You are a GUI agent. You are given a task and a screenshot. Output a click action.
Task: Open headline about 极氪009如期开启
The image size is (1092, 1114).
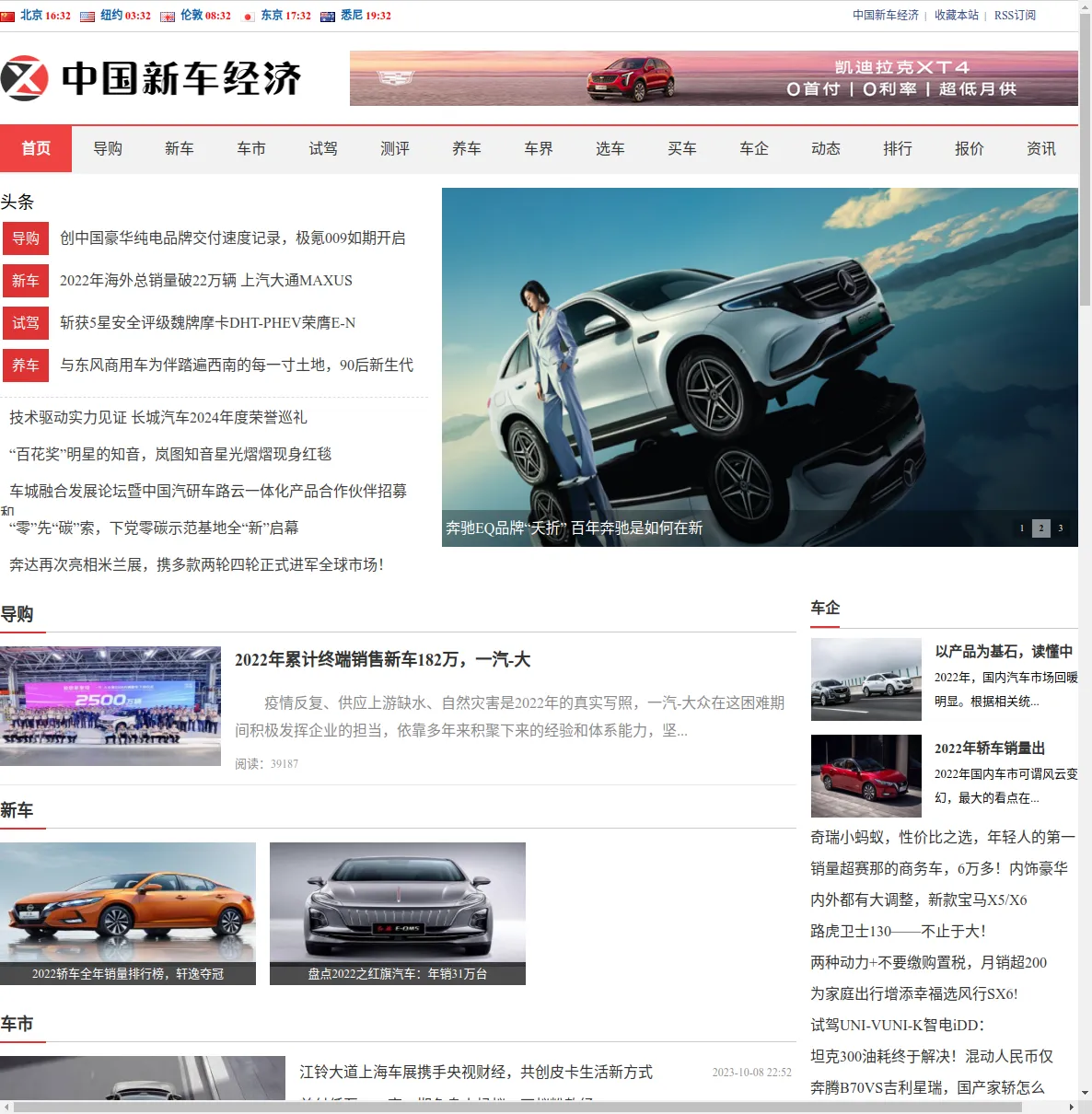tap(233, 238)
